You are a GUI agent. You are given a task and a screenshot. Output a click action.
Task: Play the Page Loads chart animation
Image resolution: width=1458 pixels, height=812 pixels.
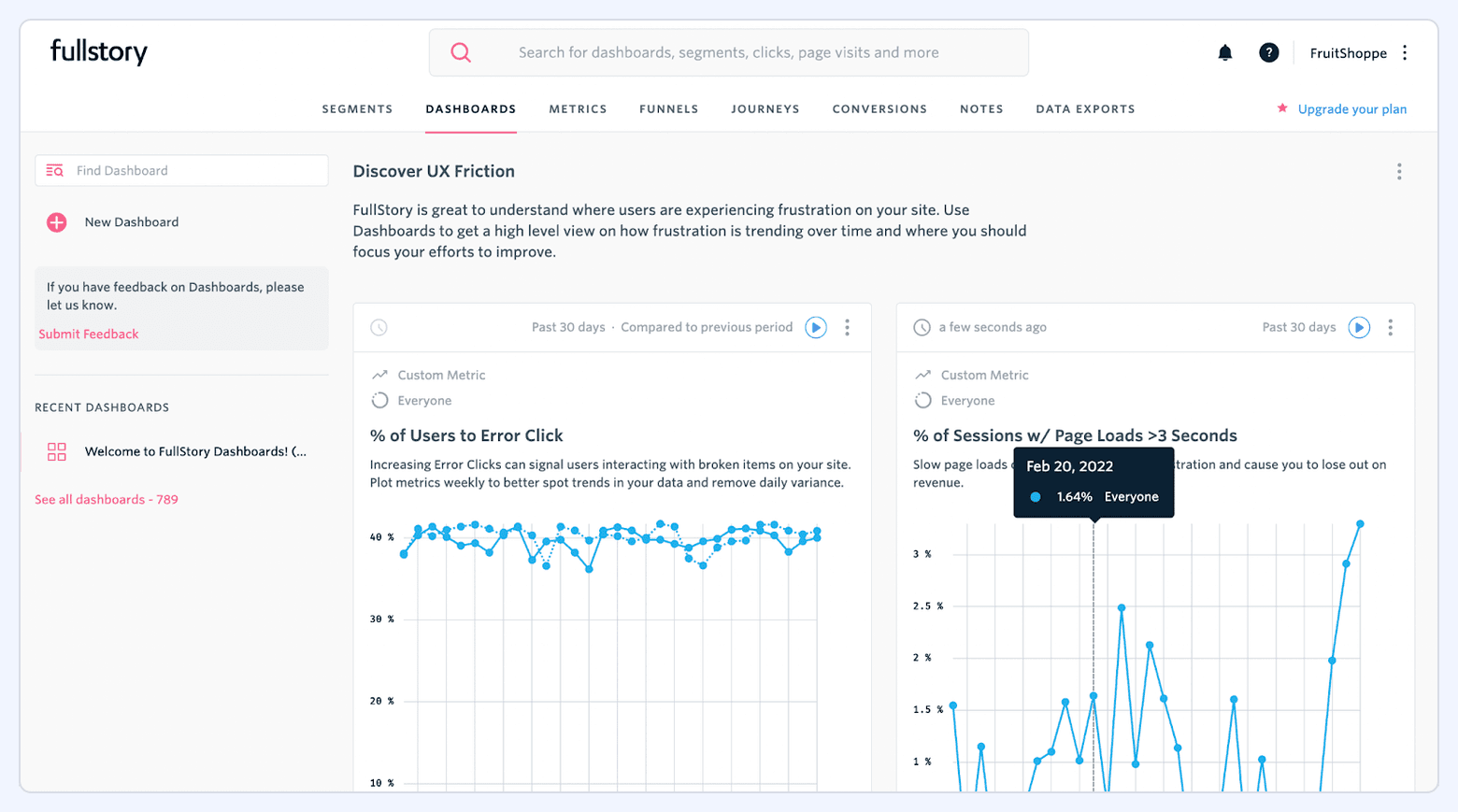[1359, 327]
